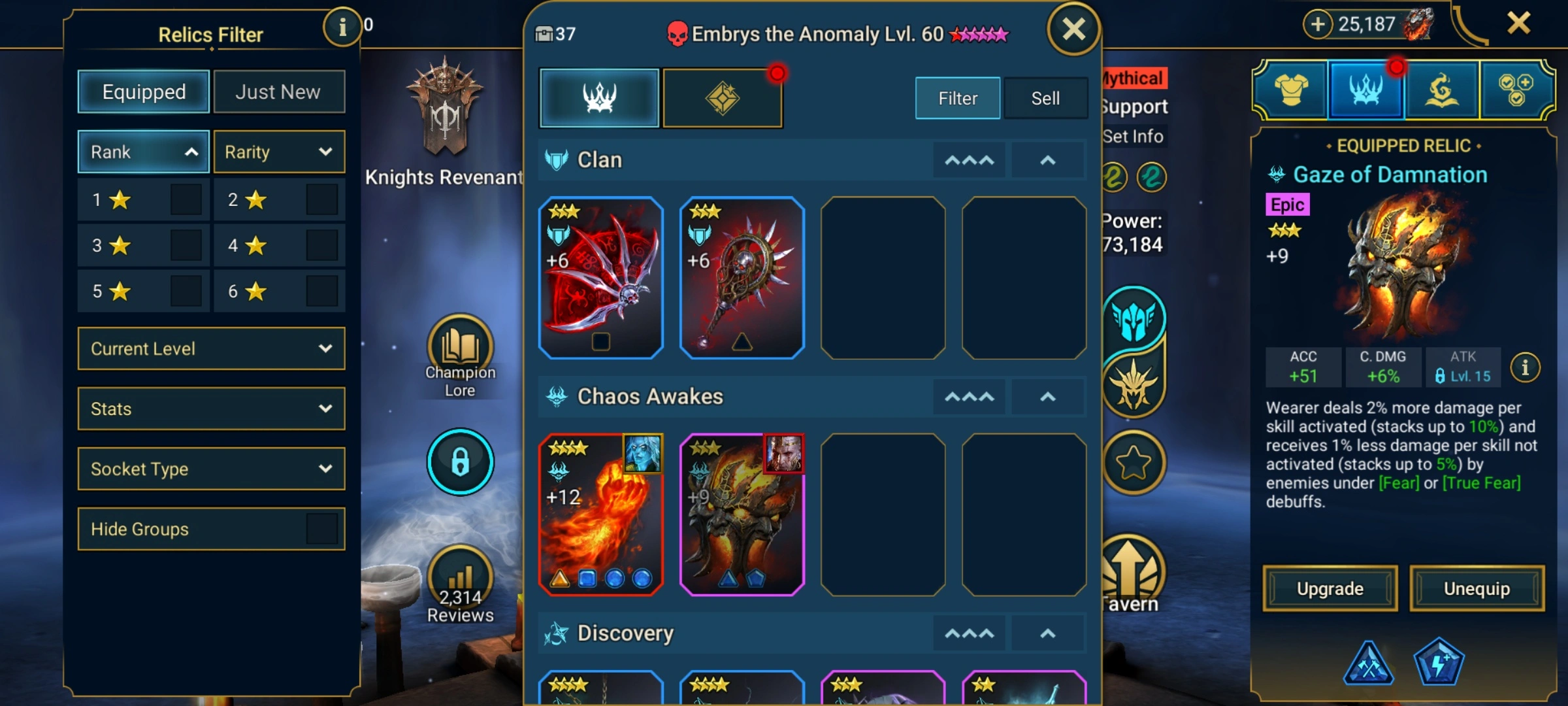Add more resources with the plus icon
The width and height of the screenshot is (1568, 706).
(x=1318, y=25)
